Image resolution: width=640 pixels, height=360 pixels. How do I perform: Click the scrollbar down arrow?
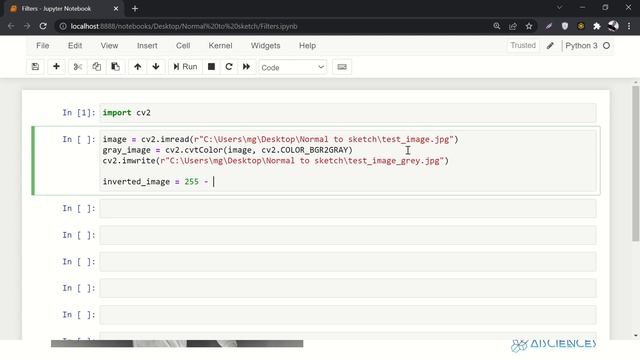tap(636, 336)
